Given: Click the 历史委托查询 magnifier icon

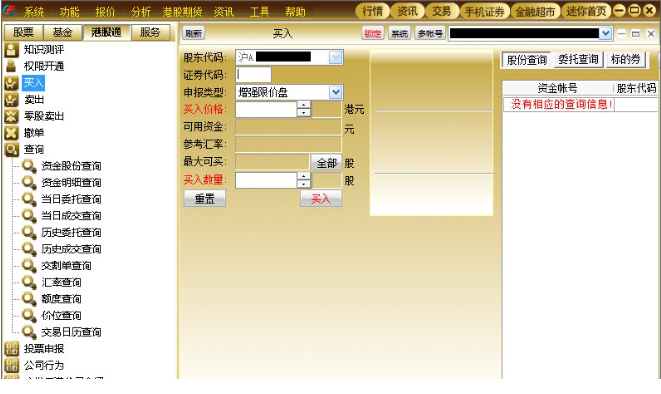Looking at the screenshot, I should [x=29, y=233].
